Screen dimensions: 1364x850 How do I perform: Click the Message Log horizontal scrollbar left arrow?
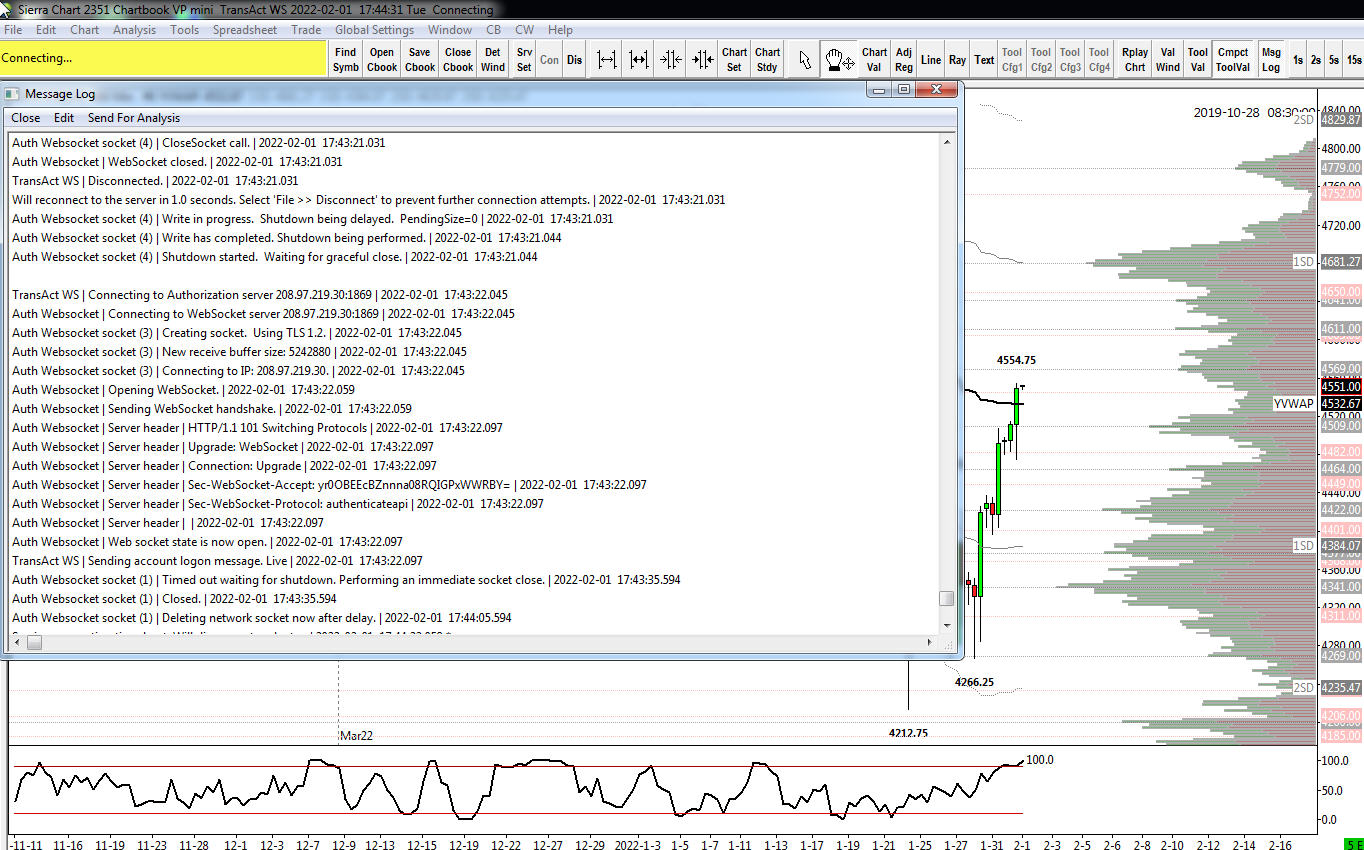point(18,642)
